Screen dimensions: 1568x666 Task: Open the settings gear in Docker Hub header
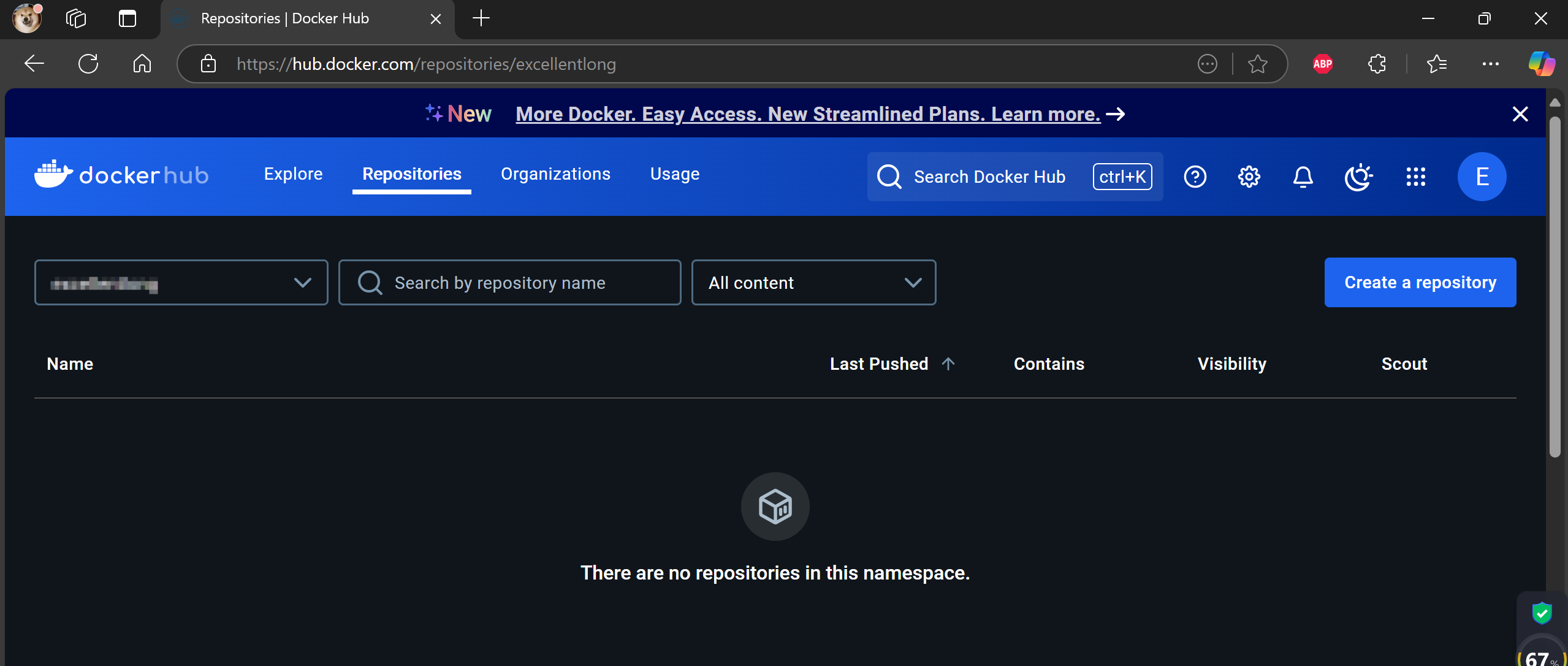[x=1249, y=177]
